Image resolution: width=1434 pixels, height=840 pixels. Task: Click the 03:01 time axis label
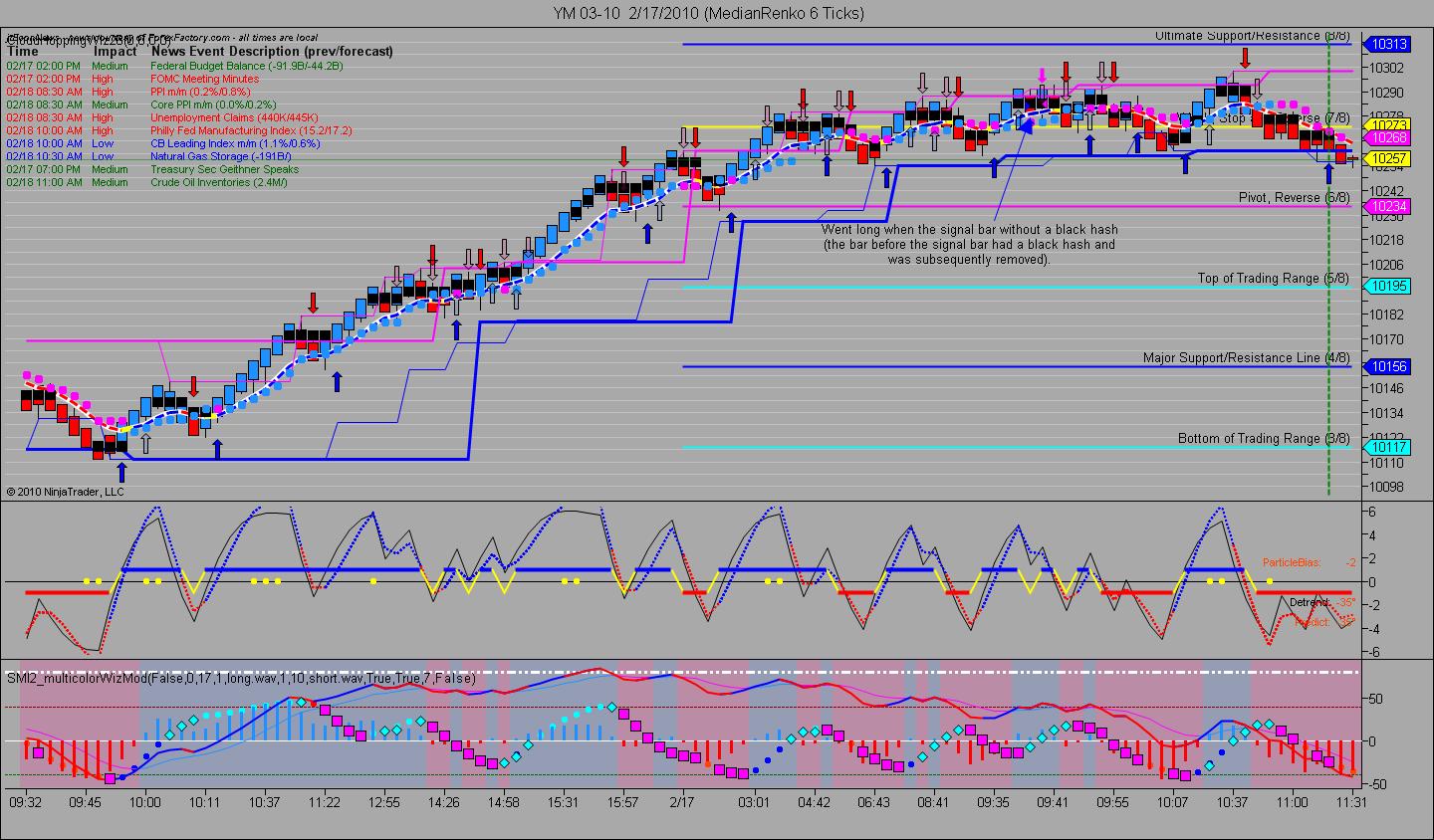753,801
